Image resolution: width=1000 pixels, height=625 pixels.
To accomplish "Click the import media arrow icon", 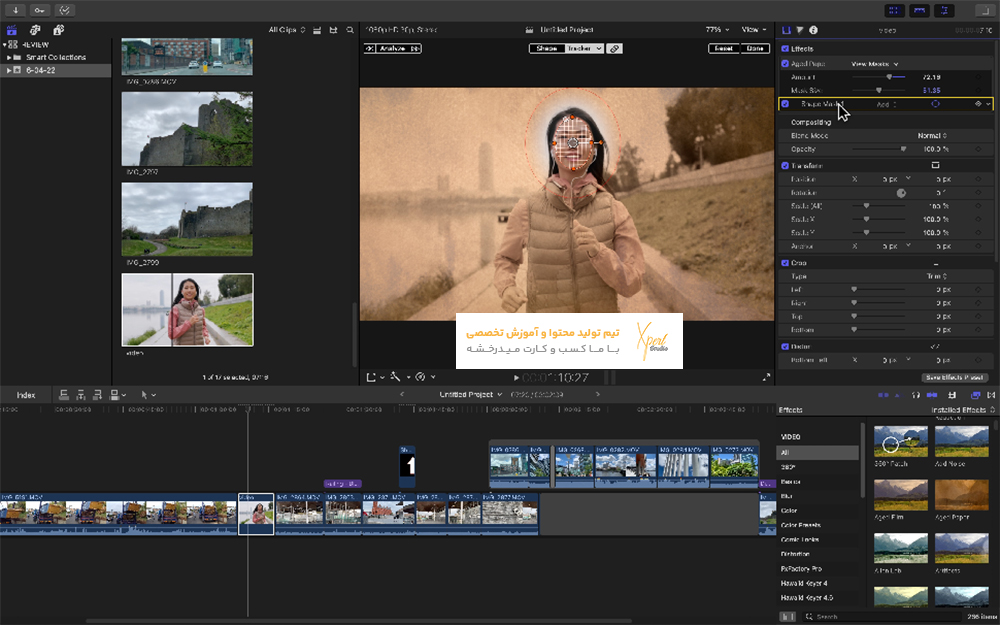I will pyautogui.click(x=15, y=10).
